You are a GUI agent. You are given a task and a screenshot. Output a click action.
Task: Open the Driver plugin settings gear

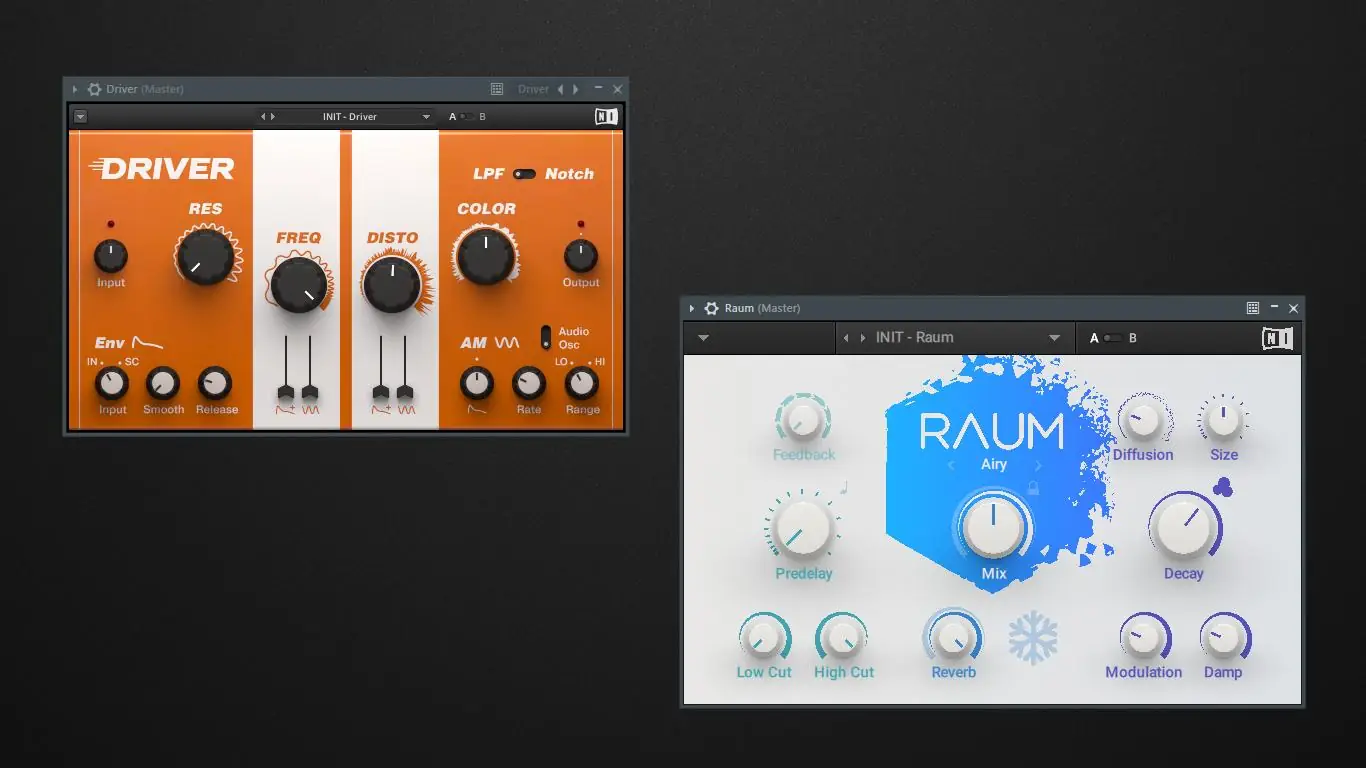tap(95, 89)
